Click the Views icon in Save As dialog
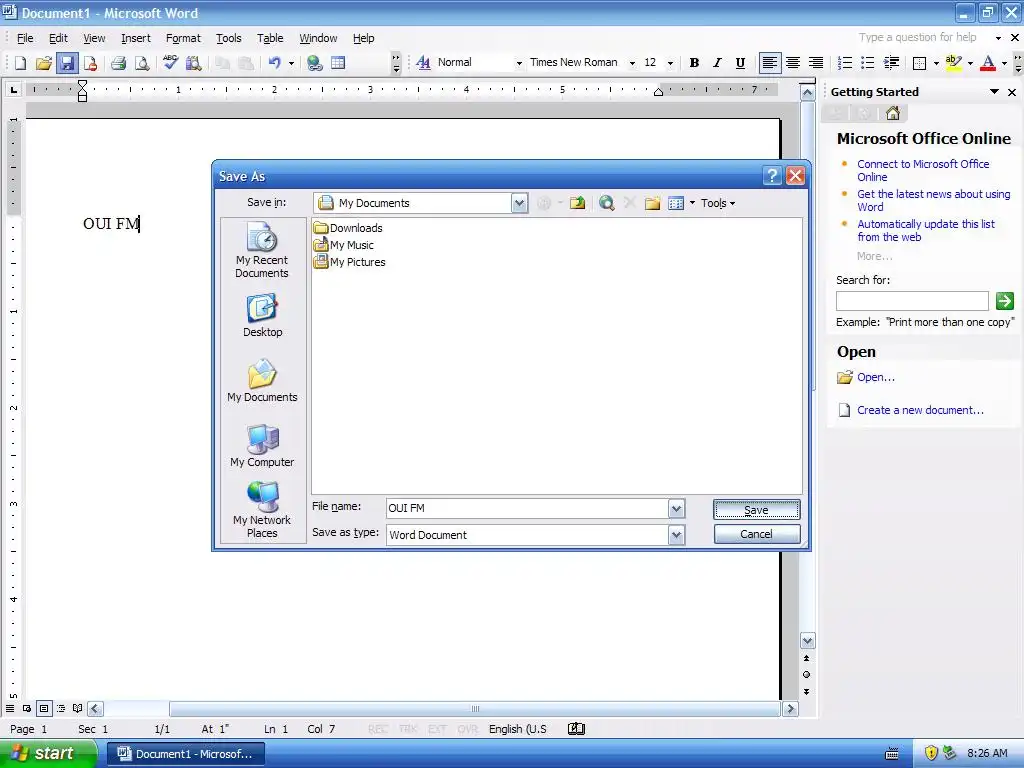 pos(676,203)
